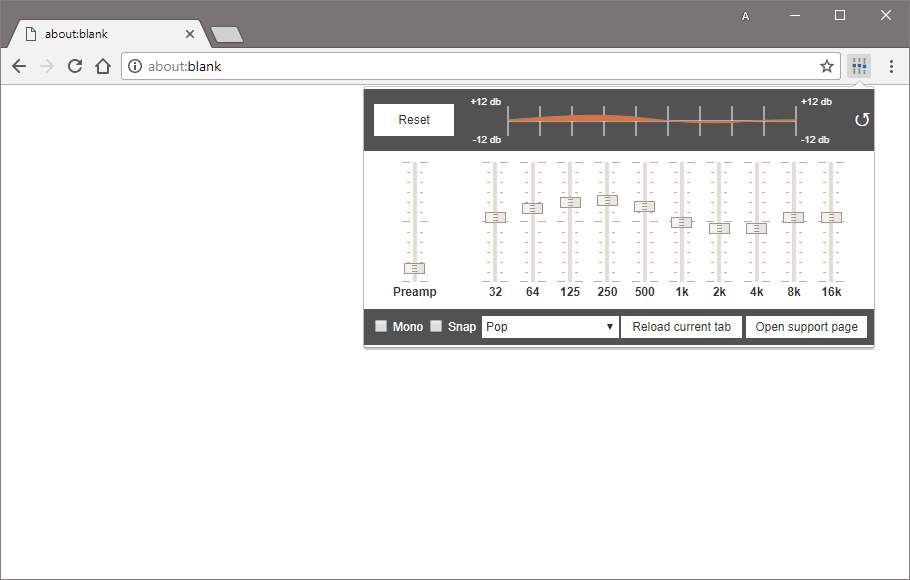Reload the page using the browser refresh icon
This screenshot has height=580, width=910.
75,66
